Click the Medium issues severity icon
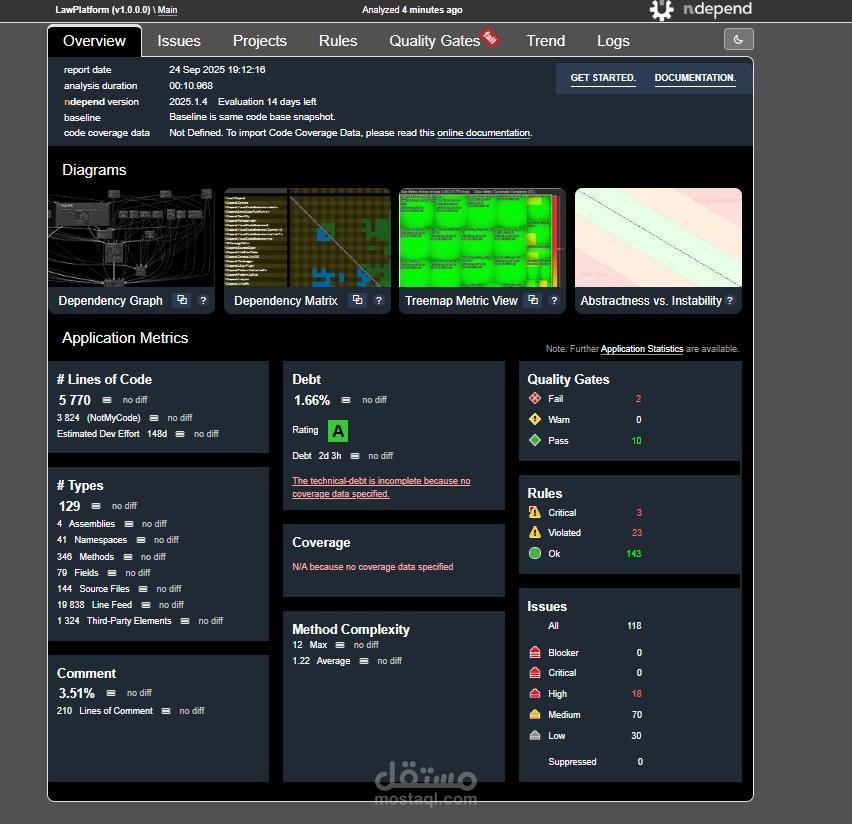The width and height of the screenshot is (852, 824). click(535, 714)
